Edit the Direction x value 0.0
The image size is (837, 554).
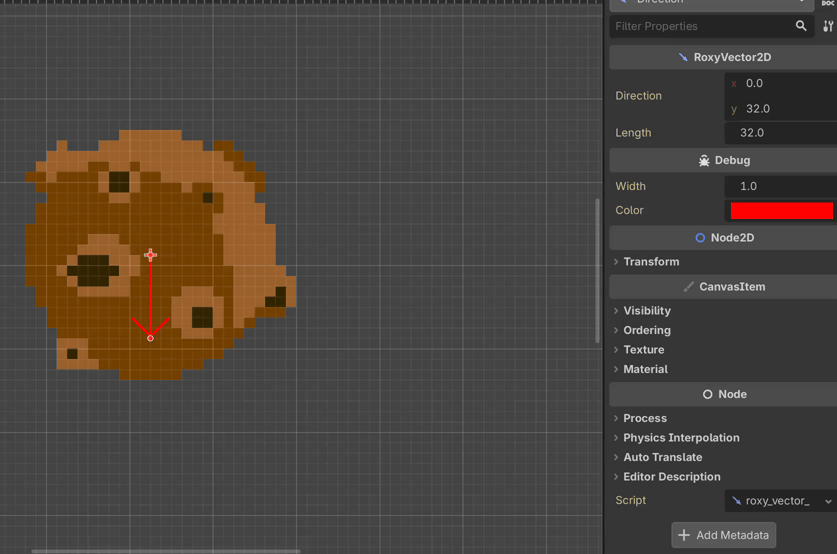[x=780, y=83]
